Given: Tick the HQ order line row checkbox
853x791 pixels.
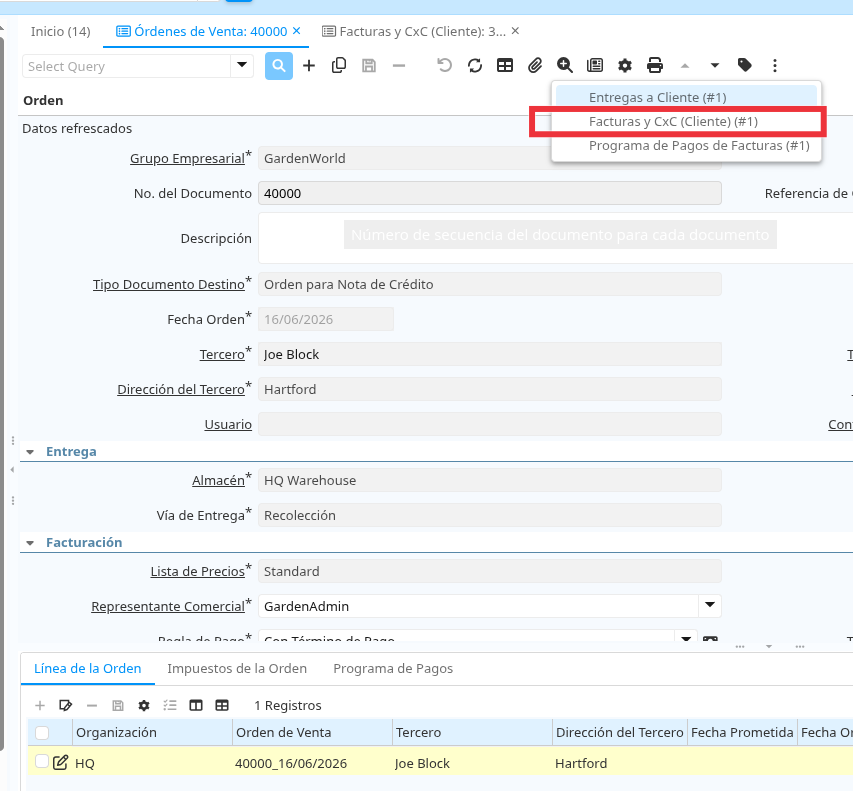Looking at the screenshot, I should [x=42, y=761].
